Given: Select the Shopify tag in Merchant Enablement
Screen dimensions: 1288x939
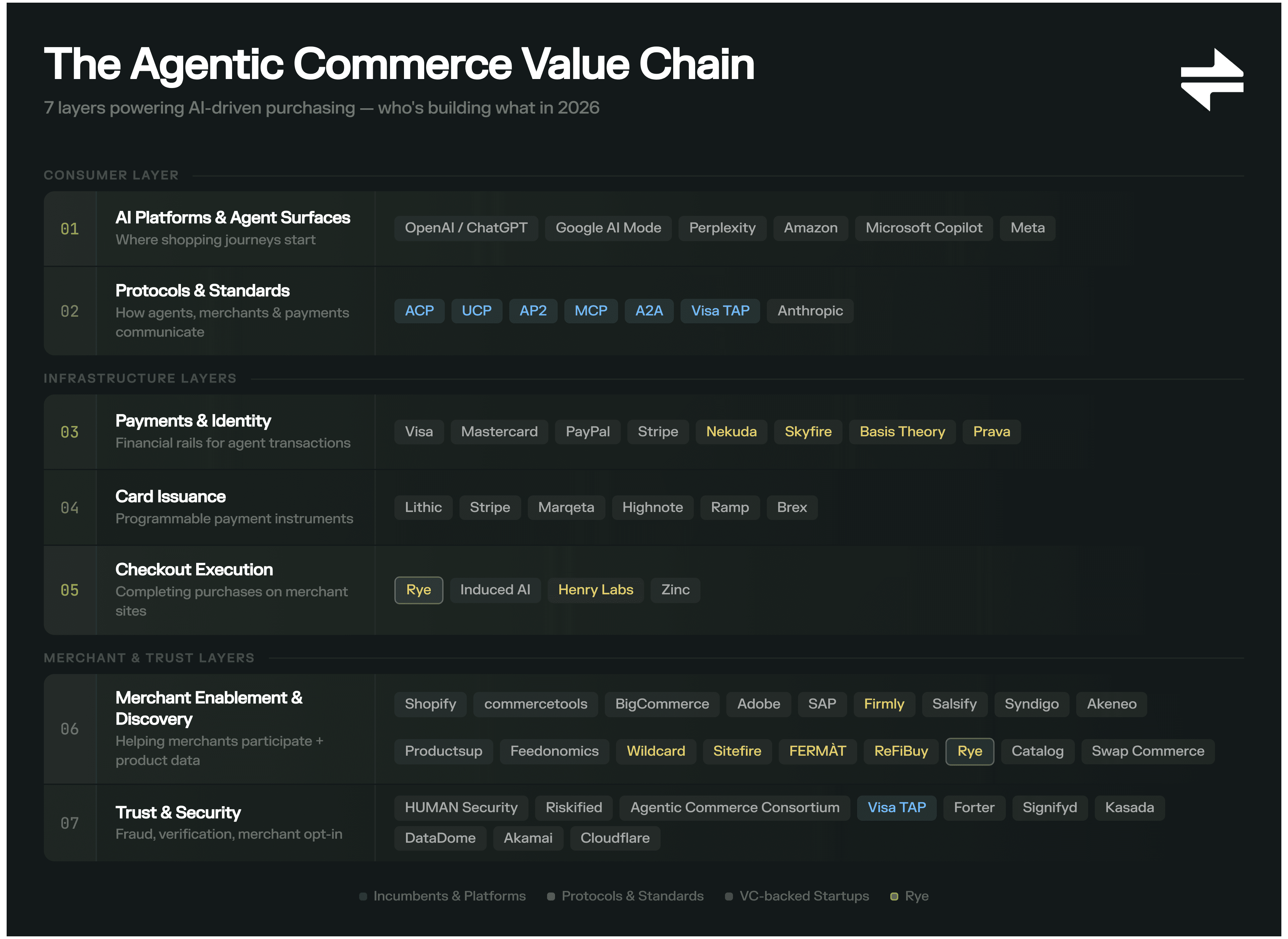Looking at the screenshot, I should point(430,704).
